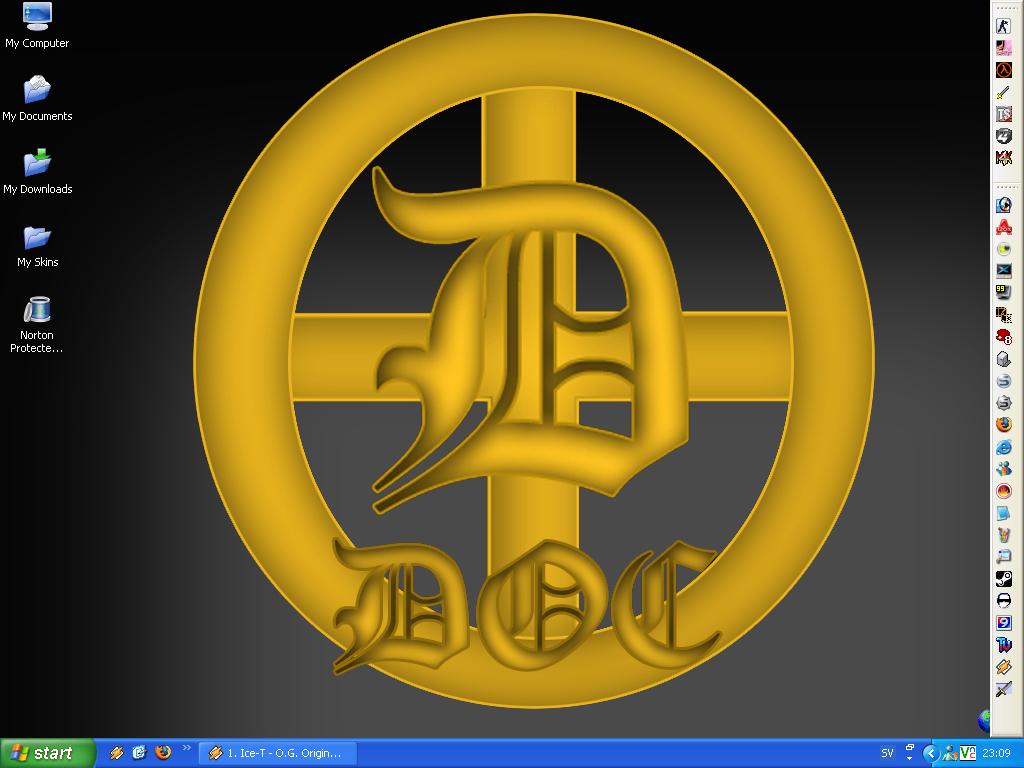This screenshot has height=768, width=1024.
Task: Launch Firefox from the right sidebar
Action: (x=1004, y=424)
